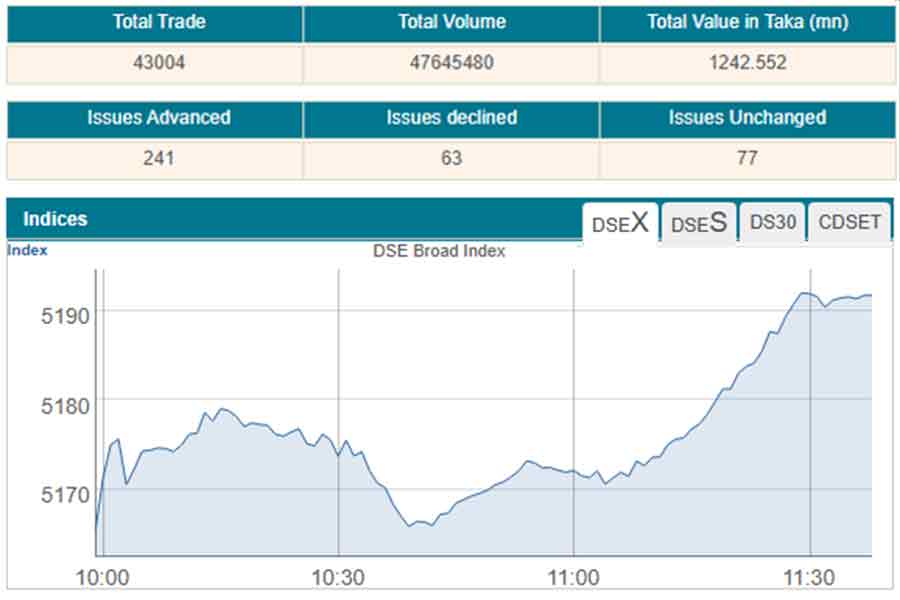Click the Indices panel title
The height and width of the screenshot is (600, 900).
click(55, 219)
